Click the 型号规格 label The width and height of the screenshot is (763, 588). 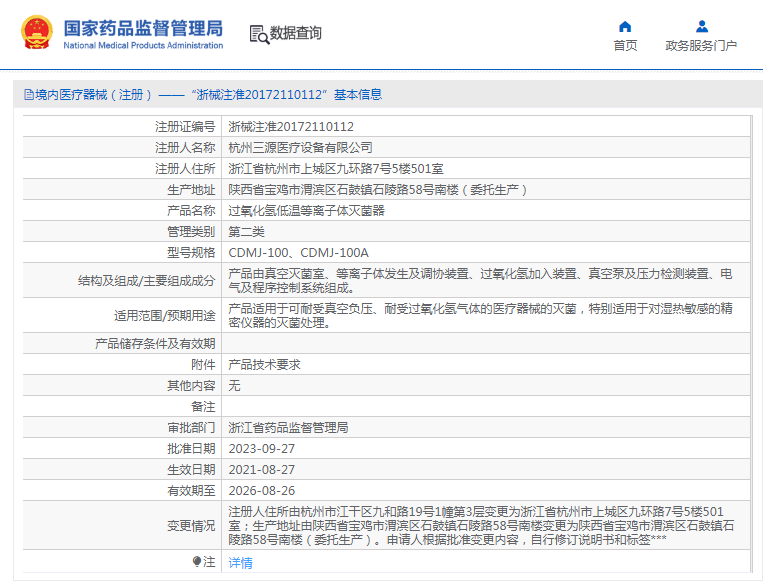pyautogui.click(x=191, y=252)
